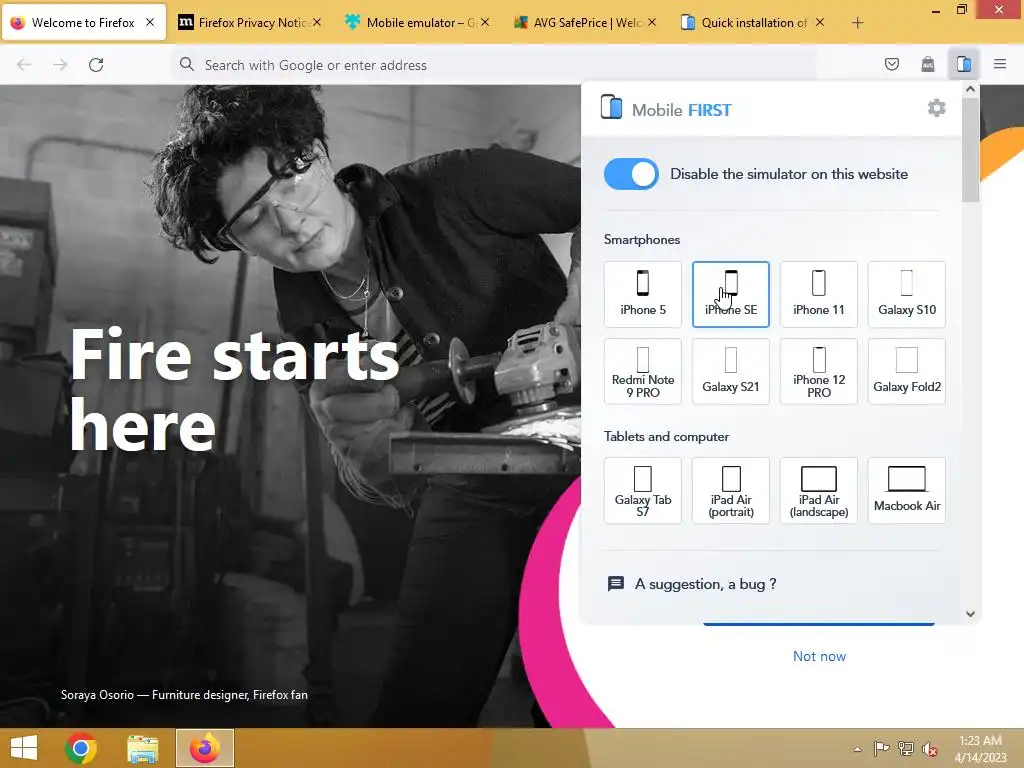The image size is (1024, 768).
Task: Click the popup scrollbar up arrow
Action: click(x=970, y=89)
